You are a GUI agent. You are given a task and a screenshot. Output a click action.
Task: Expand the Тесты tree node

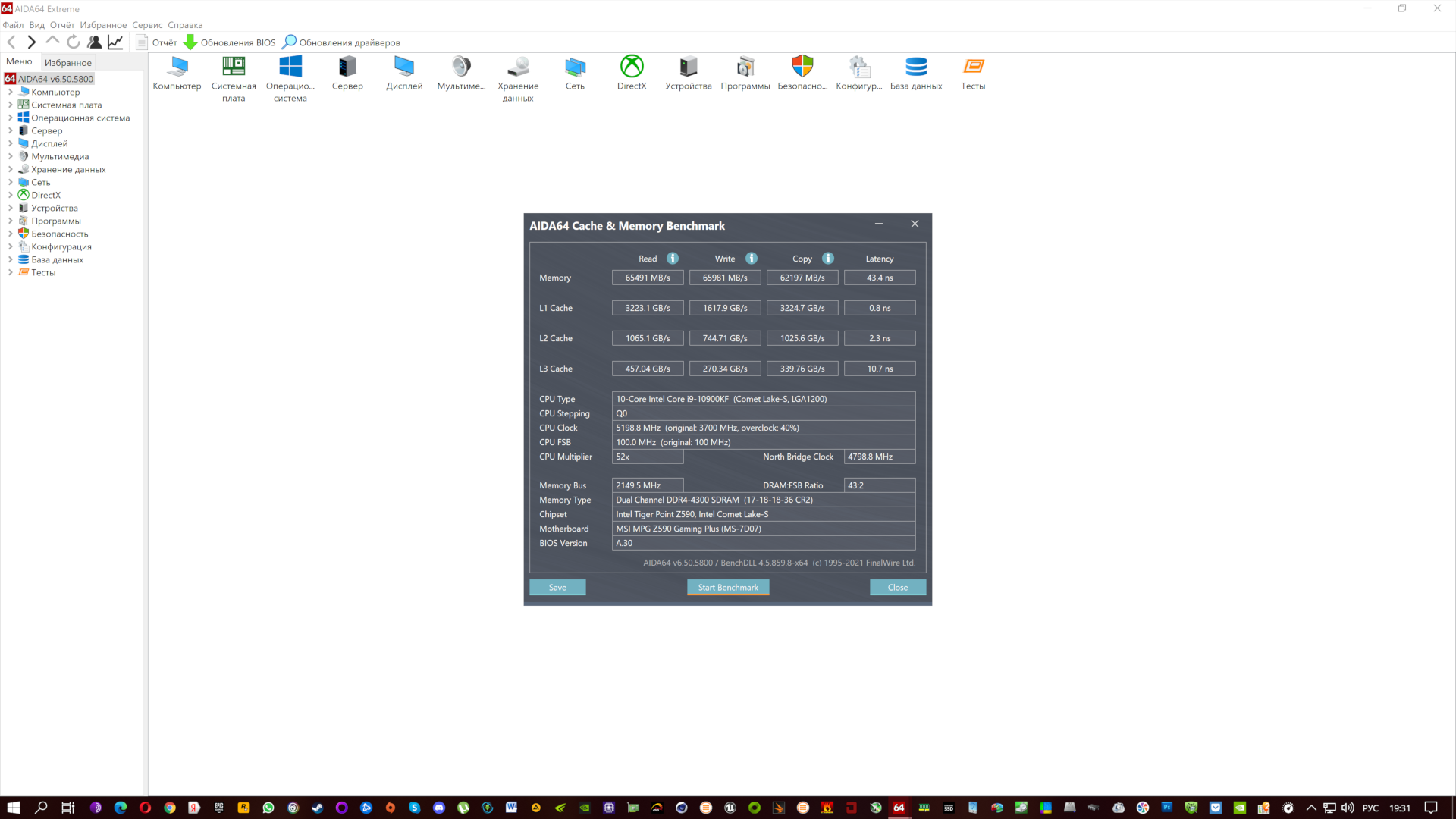coord(11,273)
